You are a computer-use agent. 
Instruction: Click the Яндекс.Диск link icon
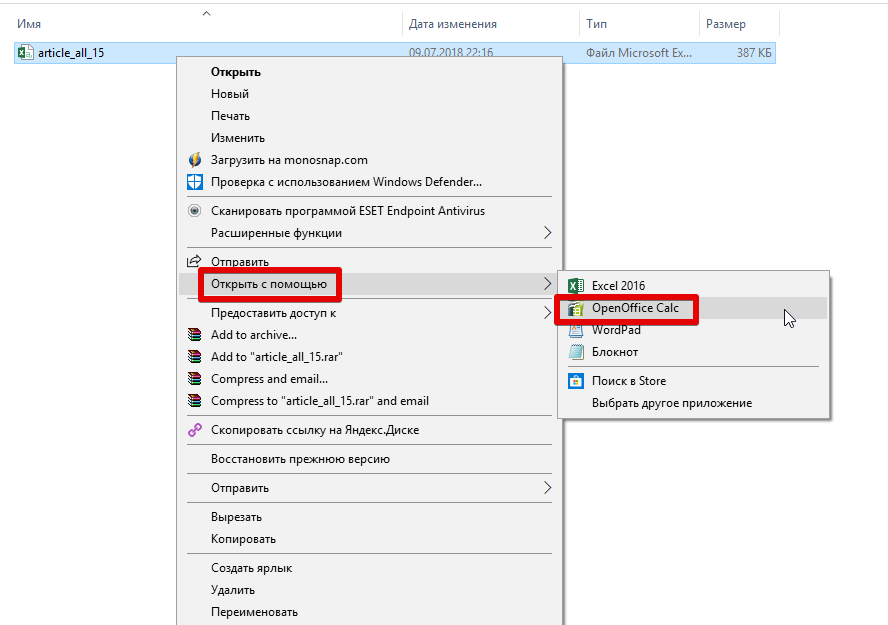click(x=195, y=430)
